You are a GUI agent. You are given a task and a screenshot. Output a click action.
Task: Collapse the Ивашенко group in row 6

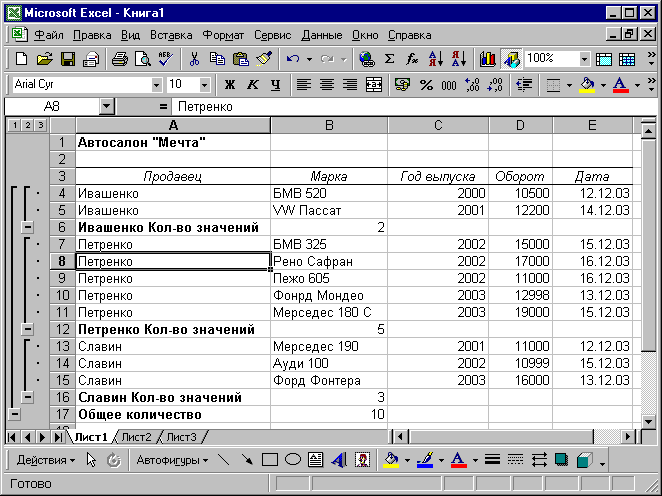[27, 227]
